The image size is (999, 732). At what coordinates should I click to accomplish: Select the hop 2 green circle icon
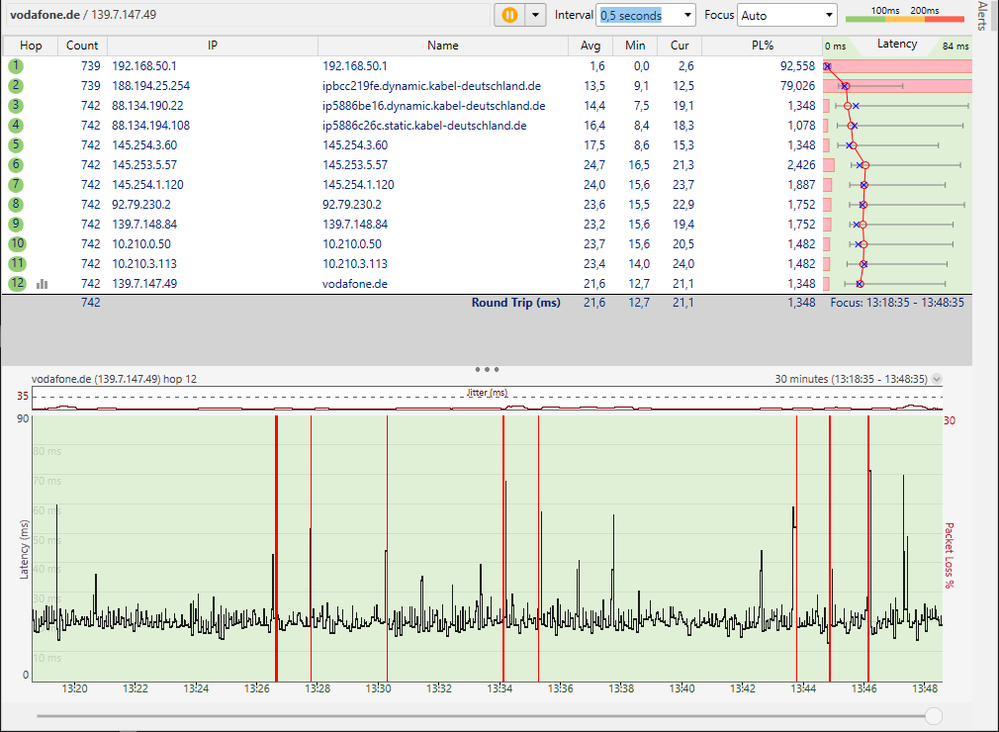pyautogui.click(x=16, y=85)
